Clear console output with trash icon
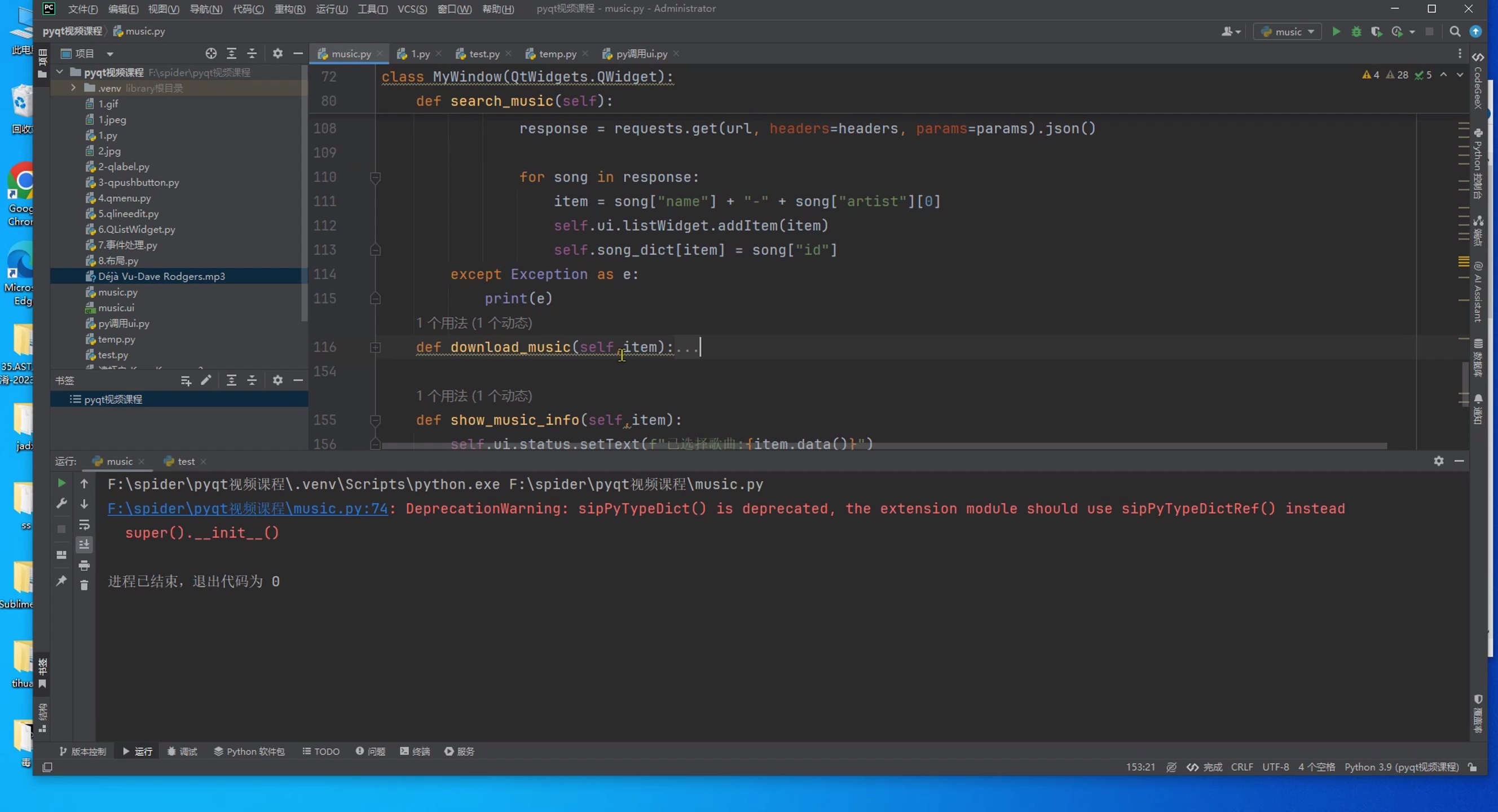Screen dimensions: 1498x812 pos(83,585)
